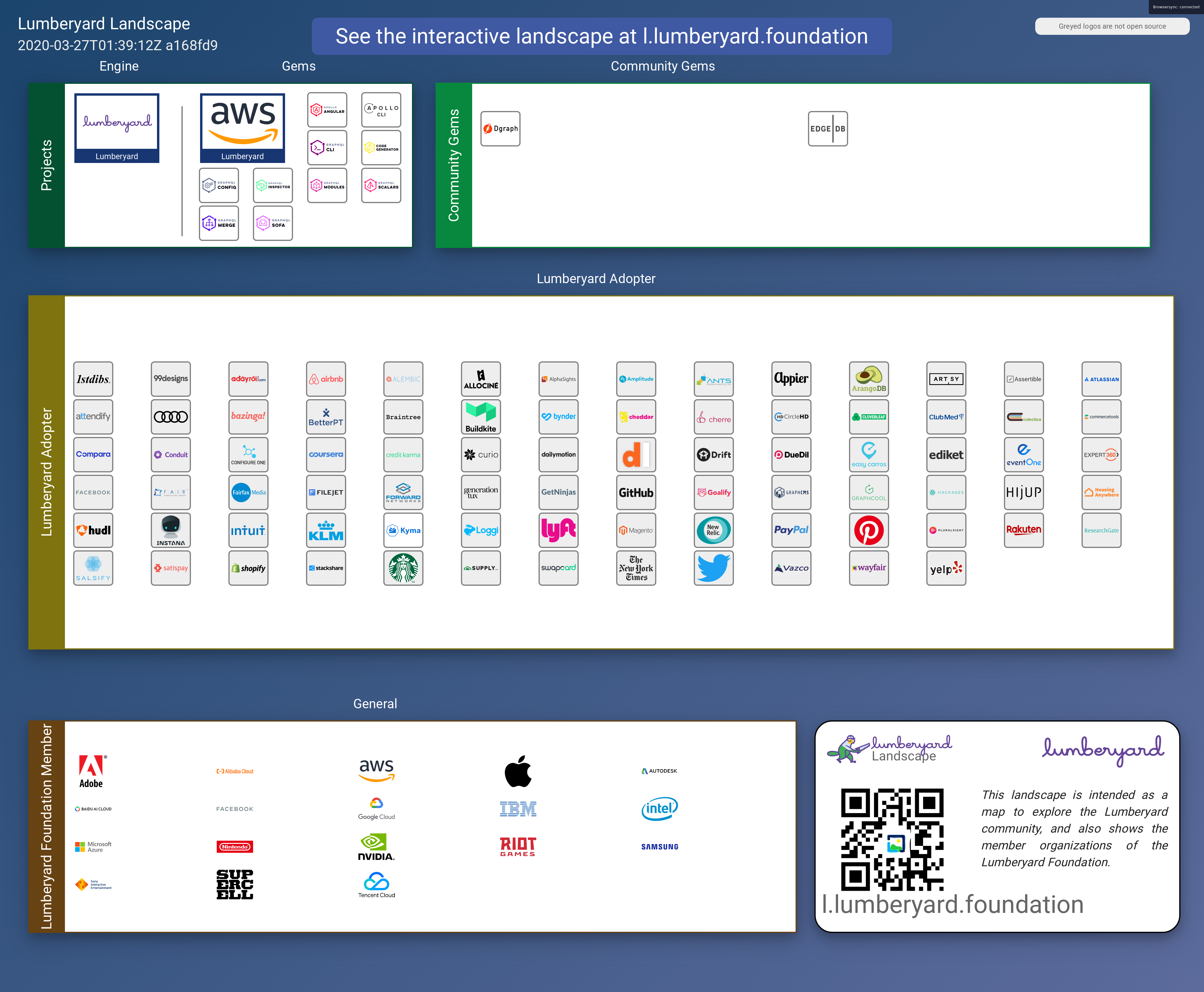Click the Adobe foundation member logo
This screenshot has height=992, width=1204.
tap(91, 771)
